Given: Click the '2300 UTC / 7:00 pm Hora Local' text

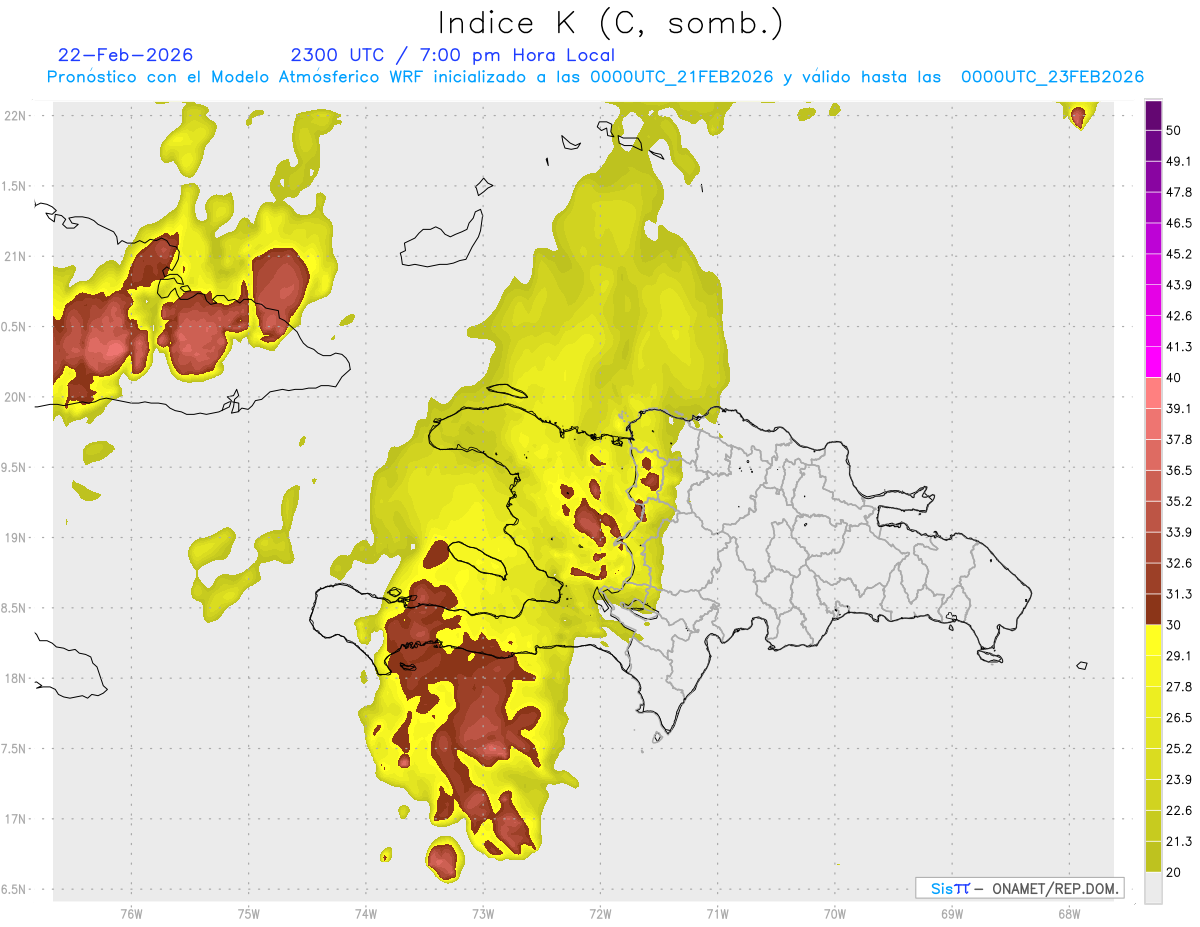Looking at the screenshot, I should pos(452,55).
